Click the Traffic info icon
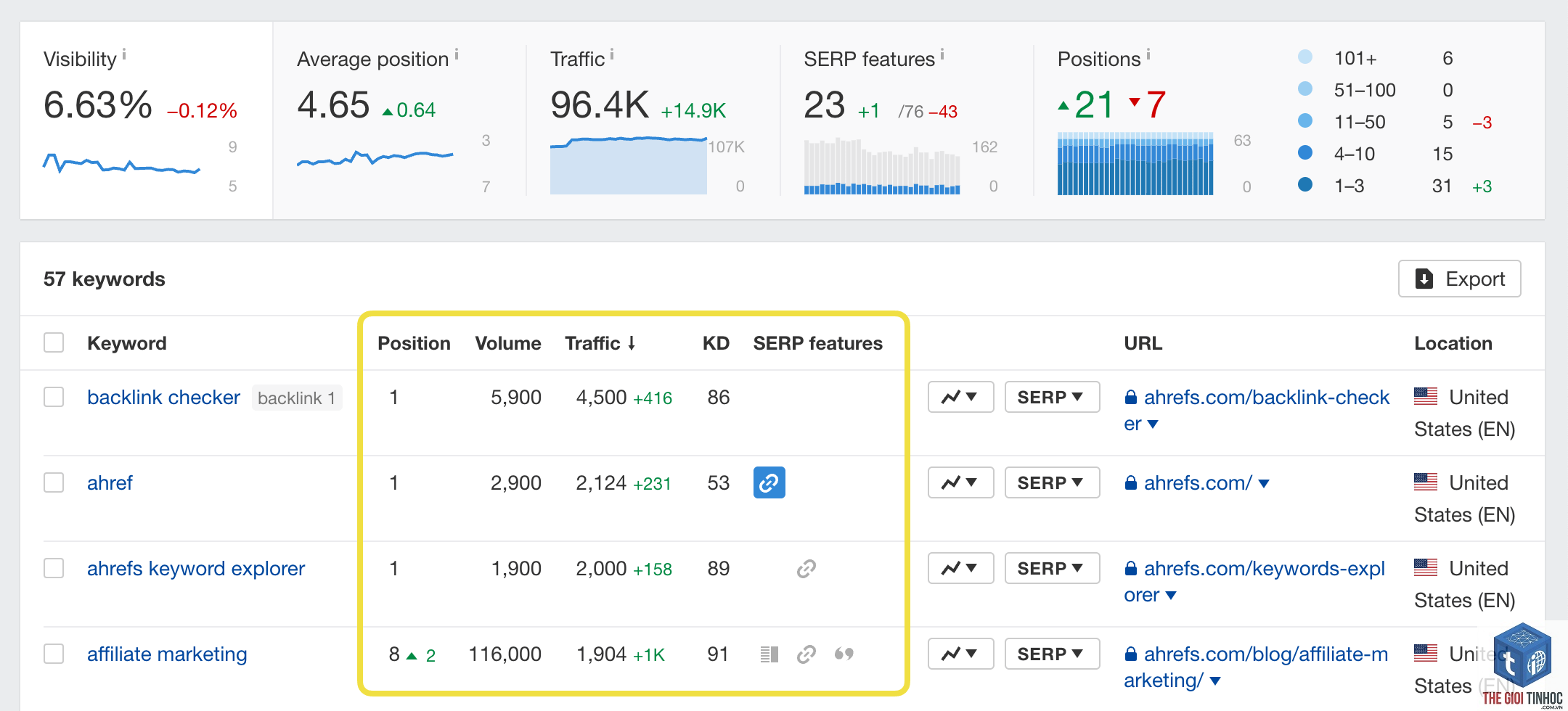Image resolution: width=1568 pixels, height=711 pixels. tap(612, 54)
